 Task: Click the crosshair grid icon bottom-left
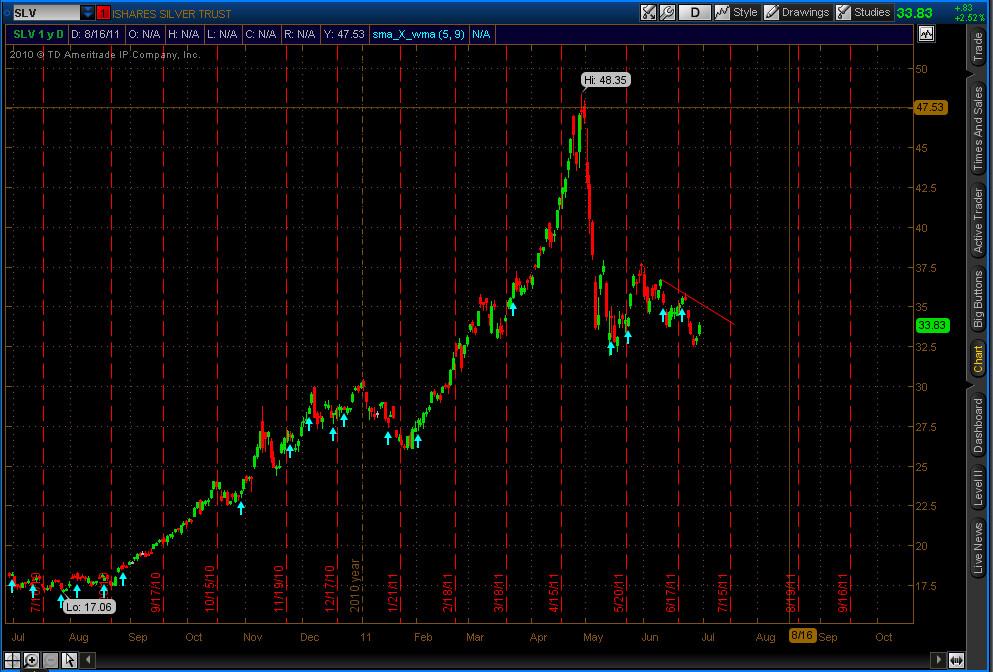pyautogui.click(x=12, y=660)
